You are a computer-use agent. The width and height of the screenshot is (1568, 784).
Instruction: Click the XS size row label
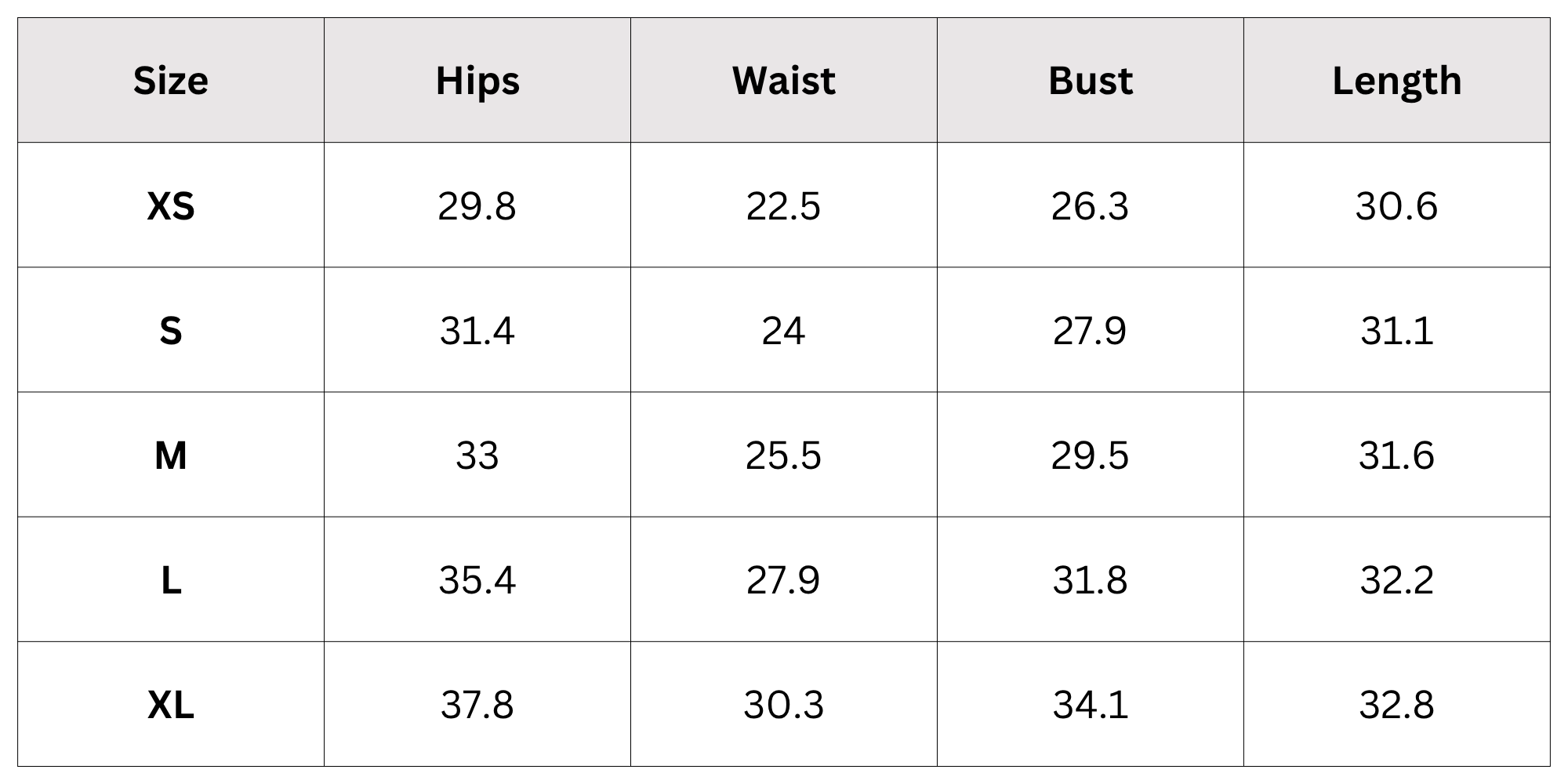tap(171, 206)
